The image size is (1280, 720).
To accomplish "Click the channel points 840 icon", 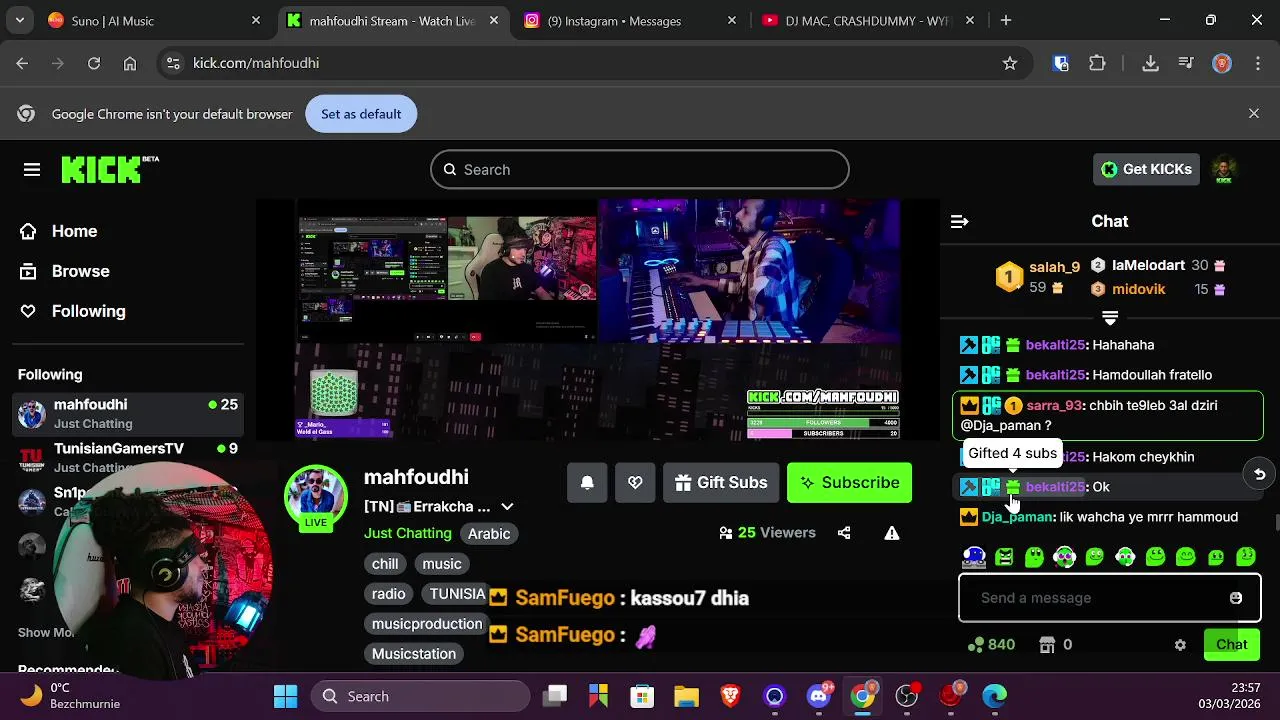I will tap(976, 645).
